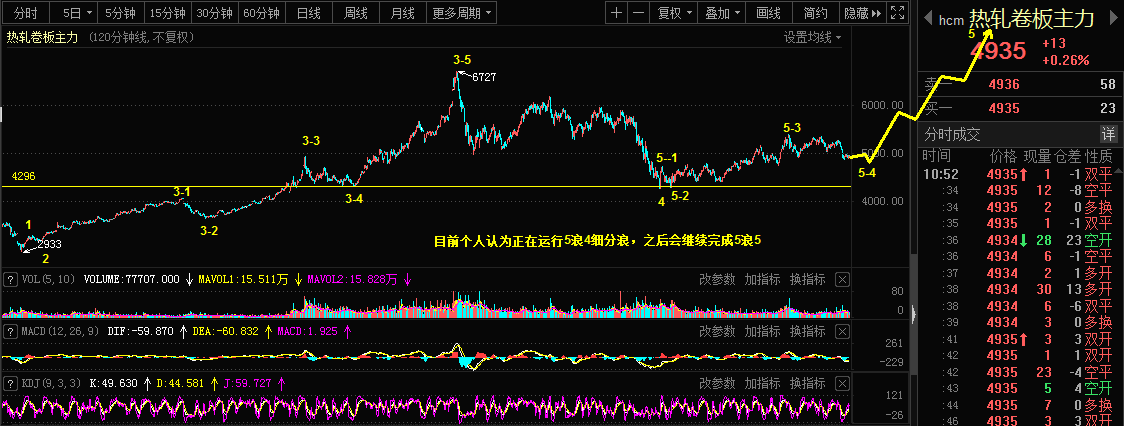This screenshot has width=1124, height=426.
Task: Close the KDJ indicator panel
Action: click(843, 383)
